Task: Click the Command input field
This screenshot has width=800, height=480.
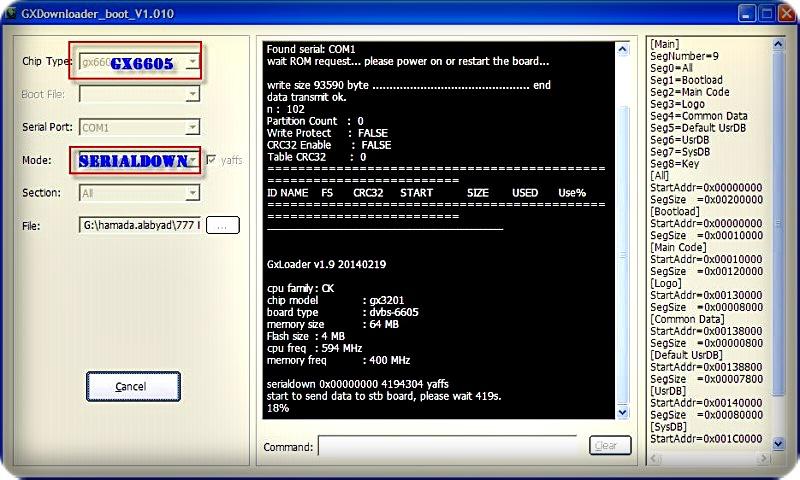Action: click(447, 445)
